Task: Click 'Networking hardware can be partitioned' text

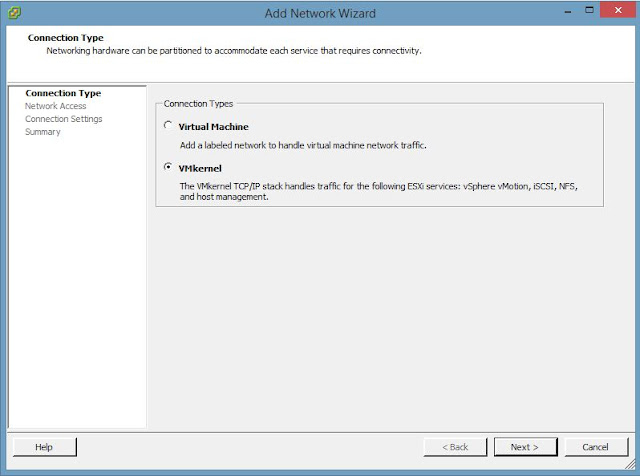Action: (233, 51)
